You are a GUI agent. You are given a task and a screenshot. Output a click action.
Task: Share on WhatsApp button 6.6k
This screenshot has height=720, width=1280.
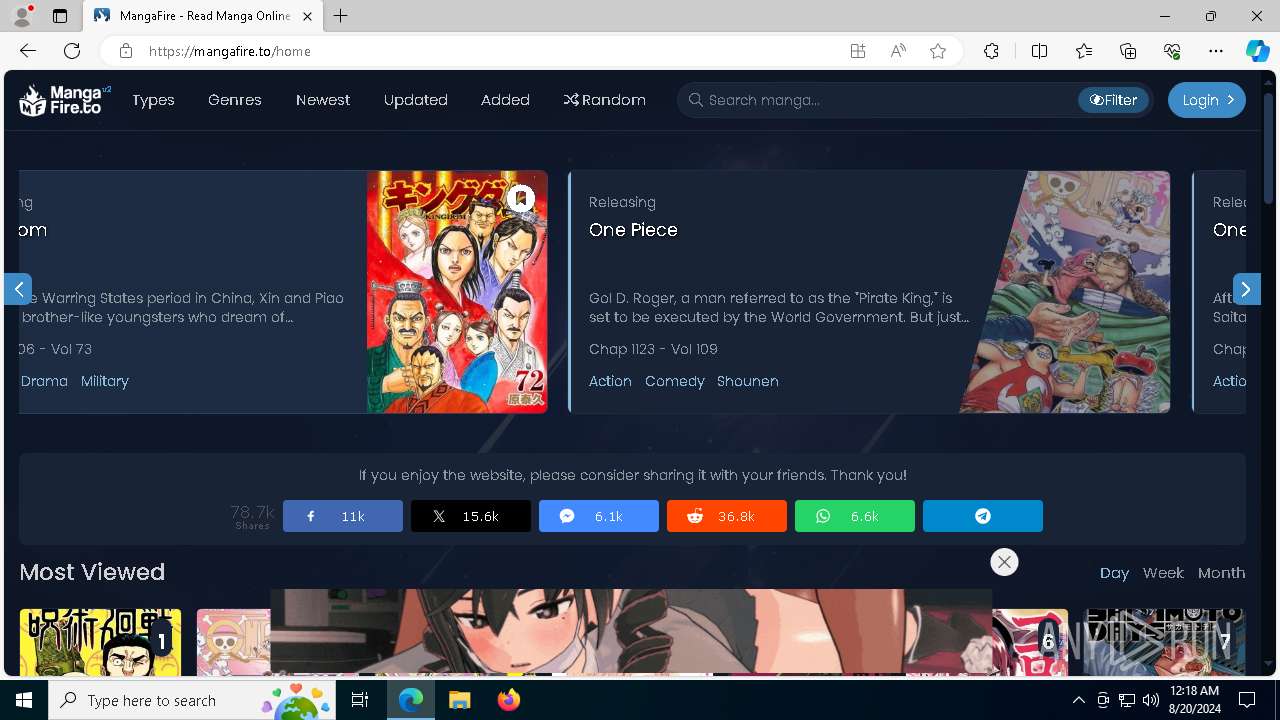tap(855, 516)
